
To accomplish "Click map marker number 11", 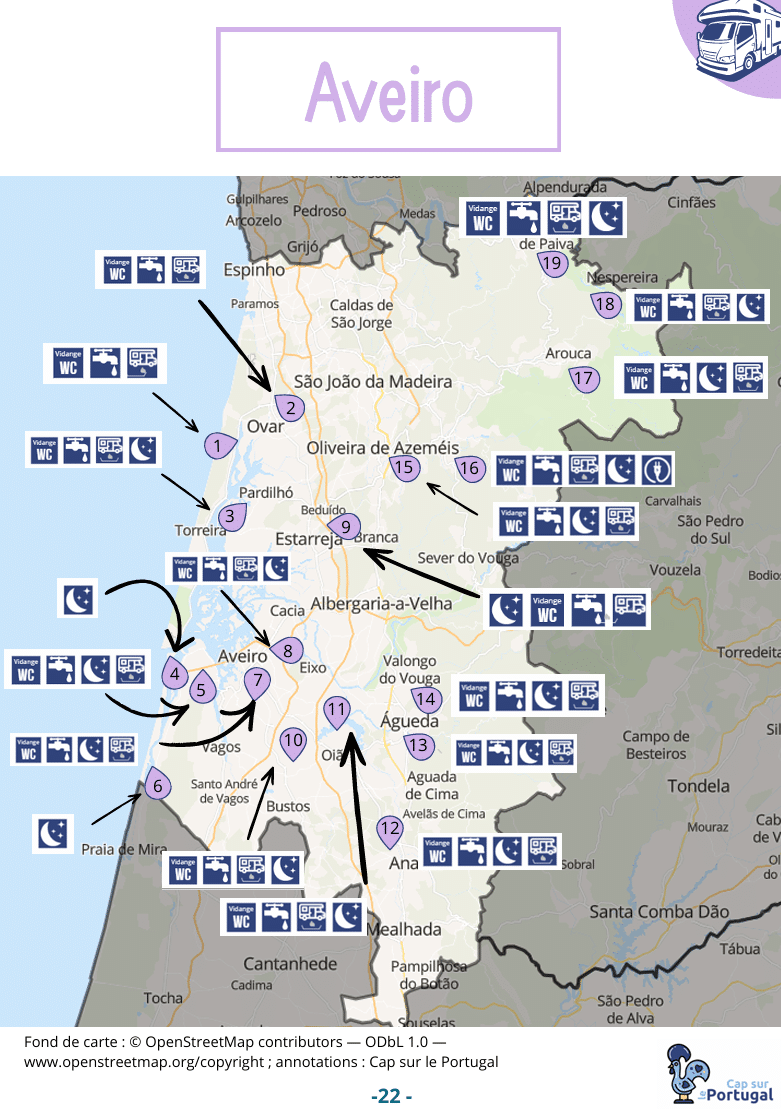I will [337, 712].
